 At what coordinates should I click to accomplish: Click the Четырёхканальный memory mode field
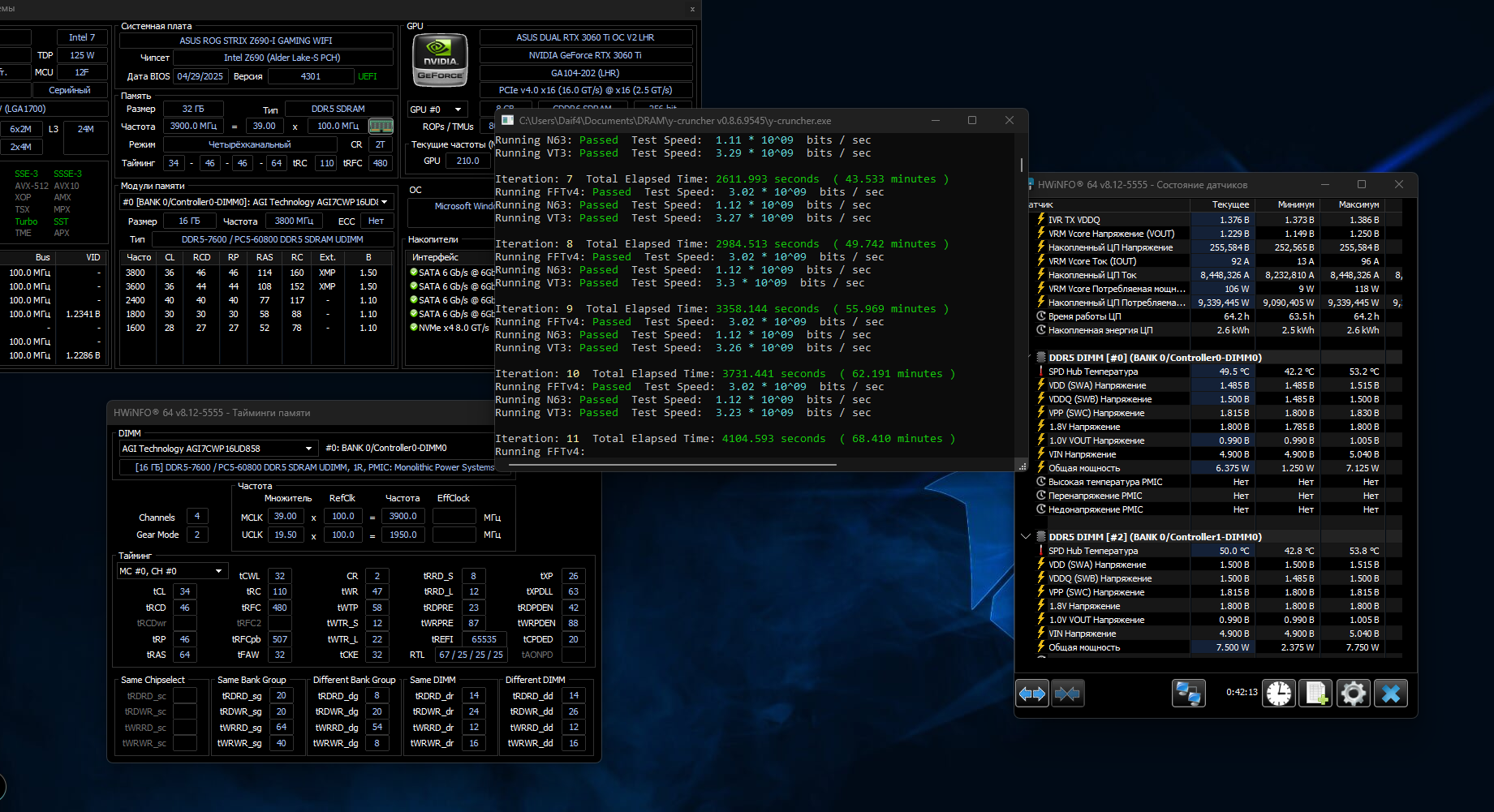pos(250,144)
